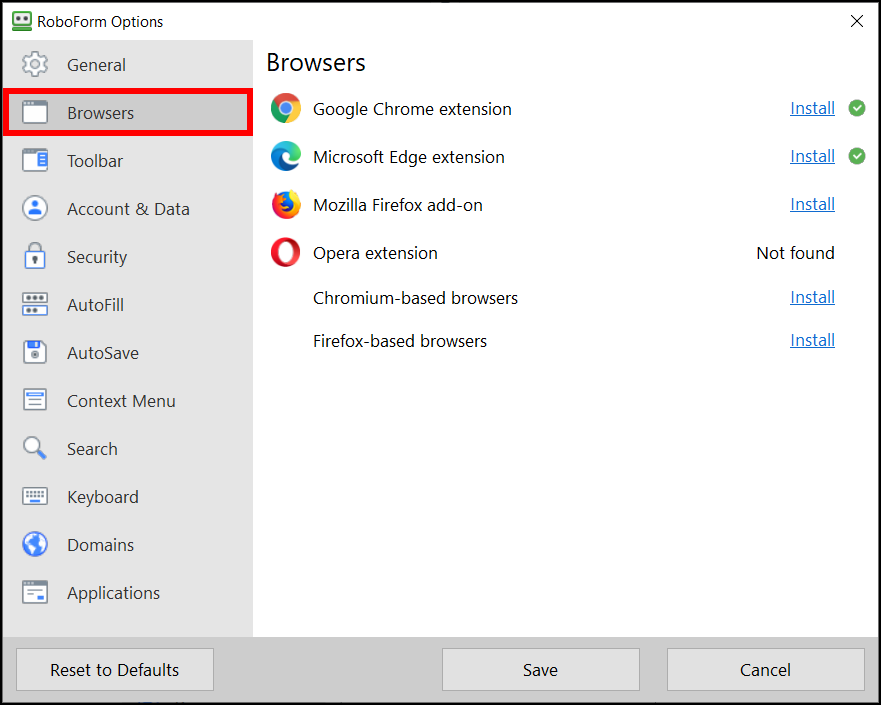Click the Google Chrome browser icon
The image size is (881, 705).
[x=286, y=108]
